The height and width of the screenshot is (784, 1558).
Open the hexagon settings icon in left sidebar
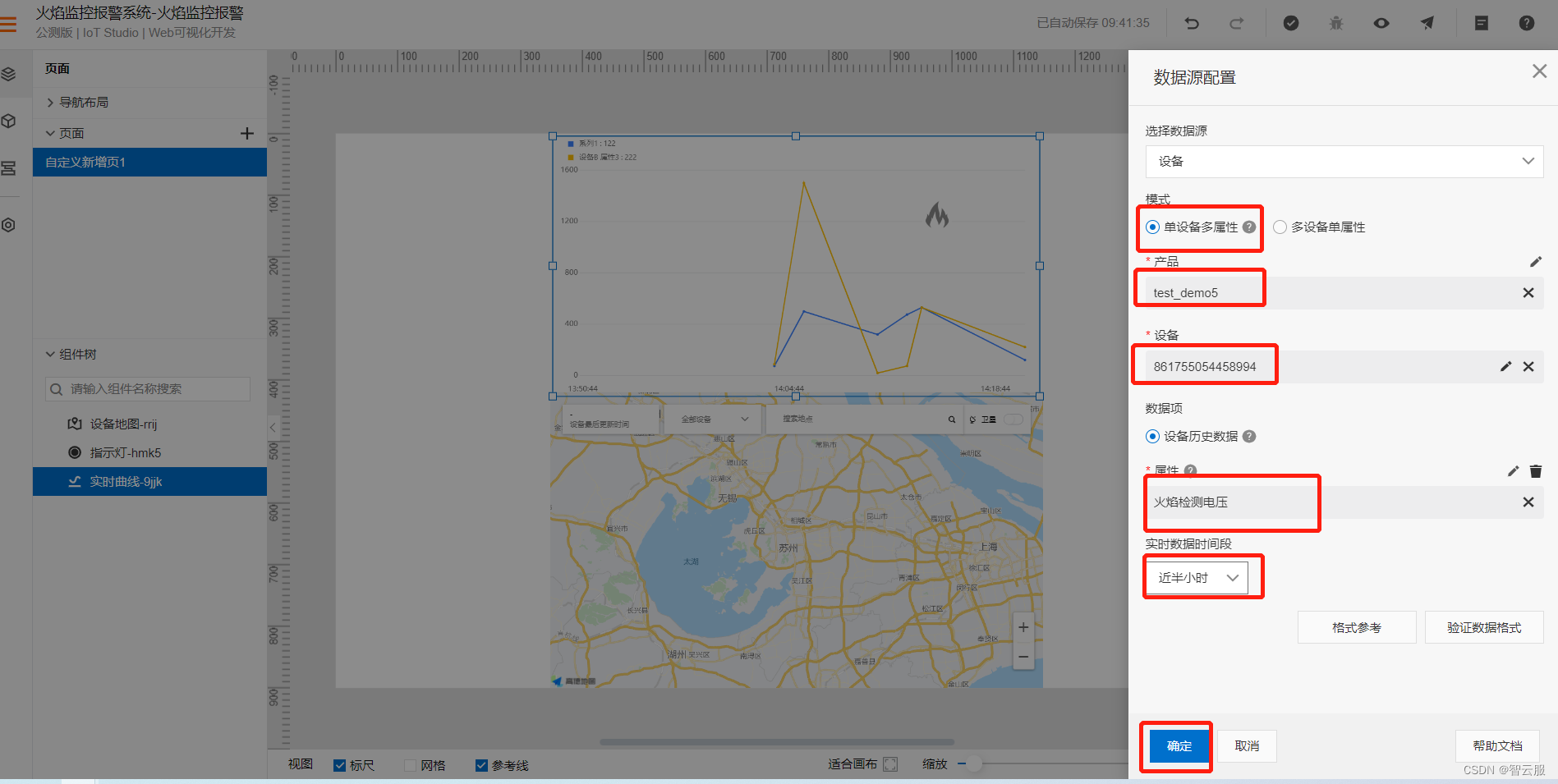coord(8,225)
